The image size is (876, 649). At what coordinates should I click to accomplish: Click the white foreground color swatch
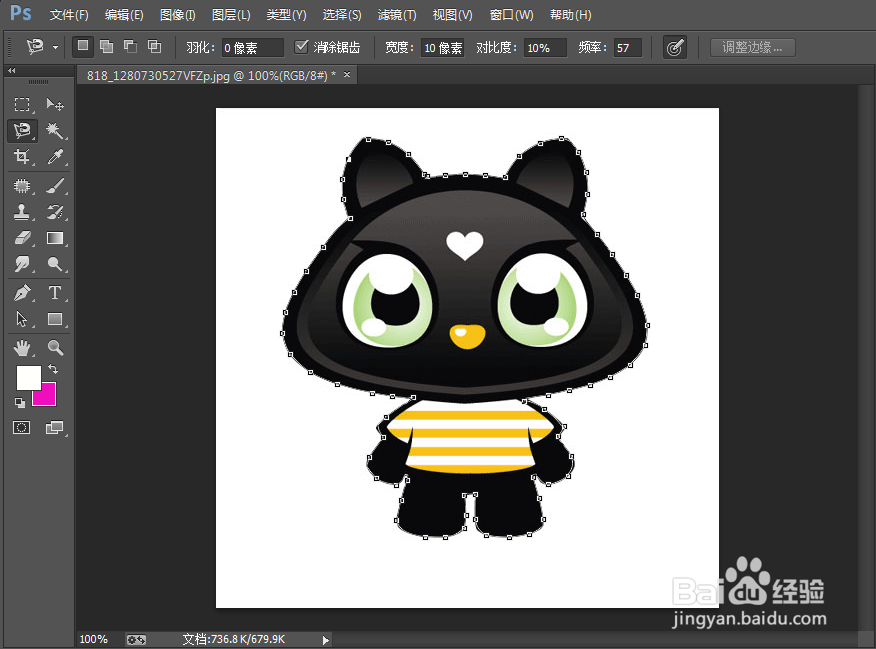(x=27, y=376)
